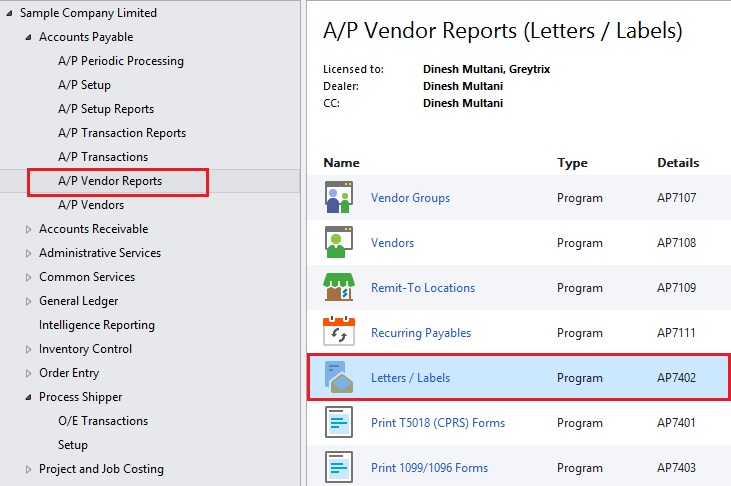Click the Vendors person icon

339,242
